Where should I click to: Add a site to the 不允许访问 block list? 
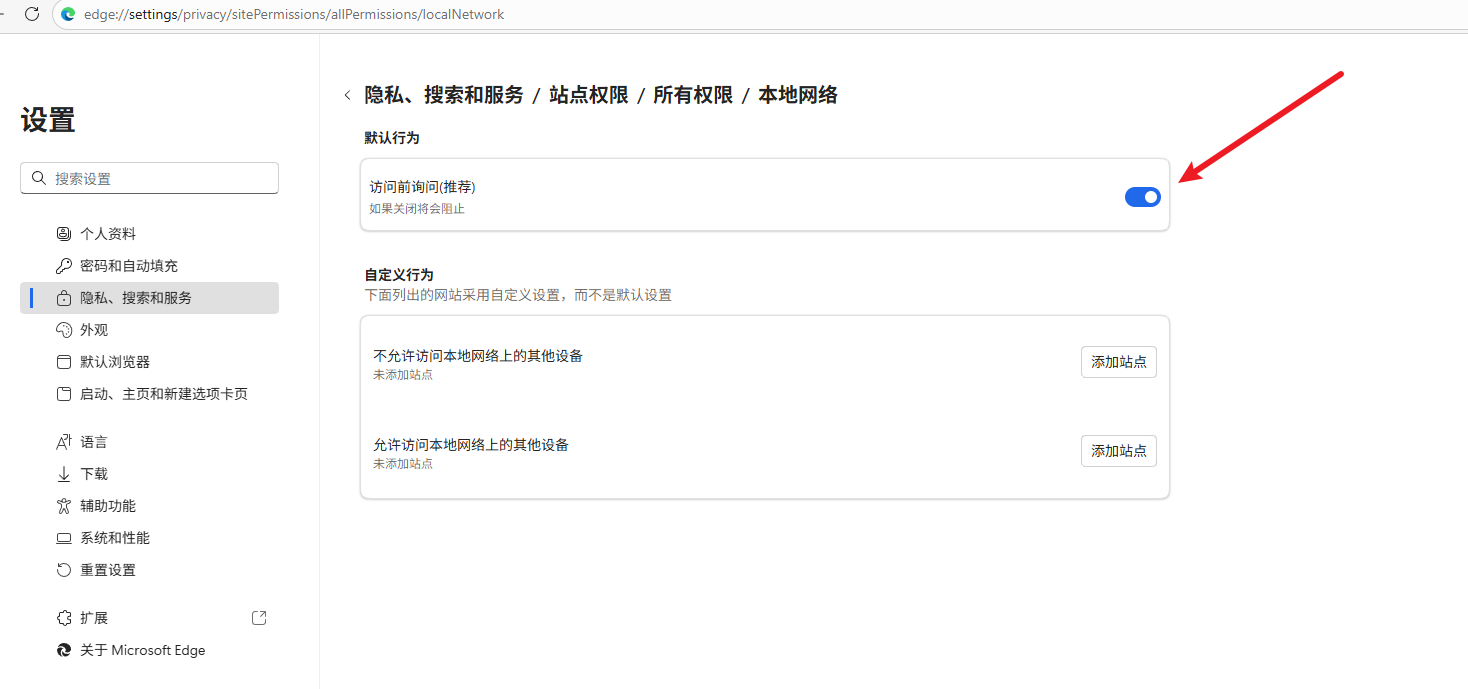pyautogui.click(x=1118, y=362)
